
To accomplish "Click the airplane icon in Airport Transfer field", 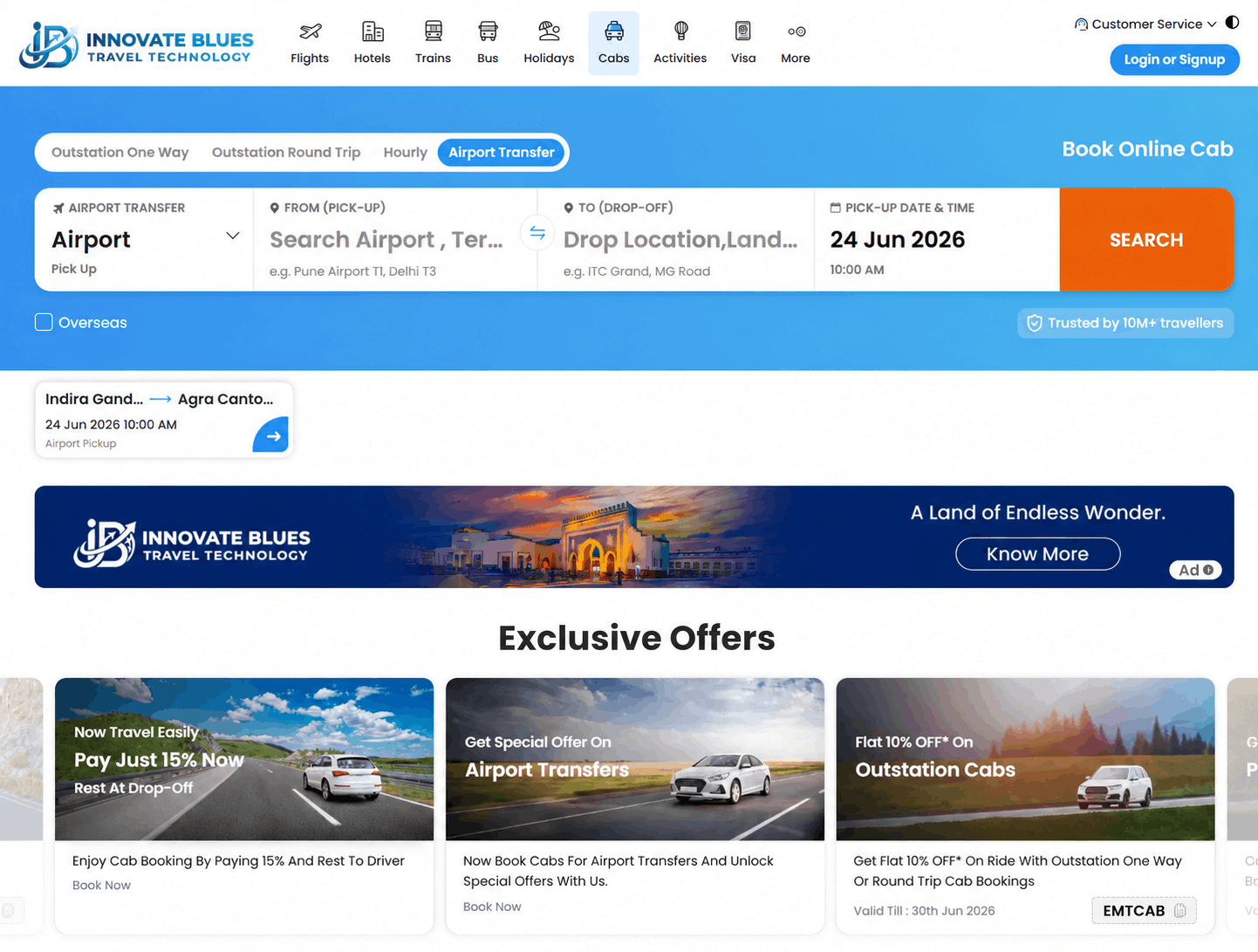I will [58, 208].
